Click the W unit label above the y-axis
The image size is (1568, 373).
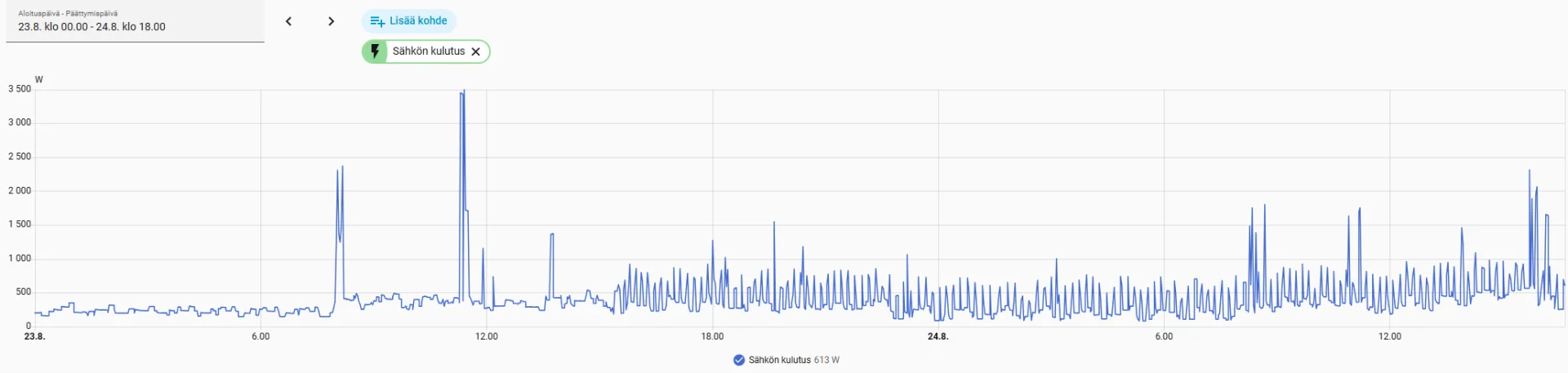(x=39, y=79)
